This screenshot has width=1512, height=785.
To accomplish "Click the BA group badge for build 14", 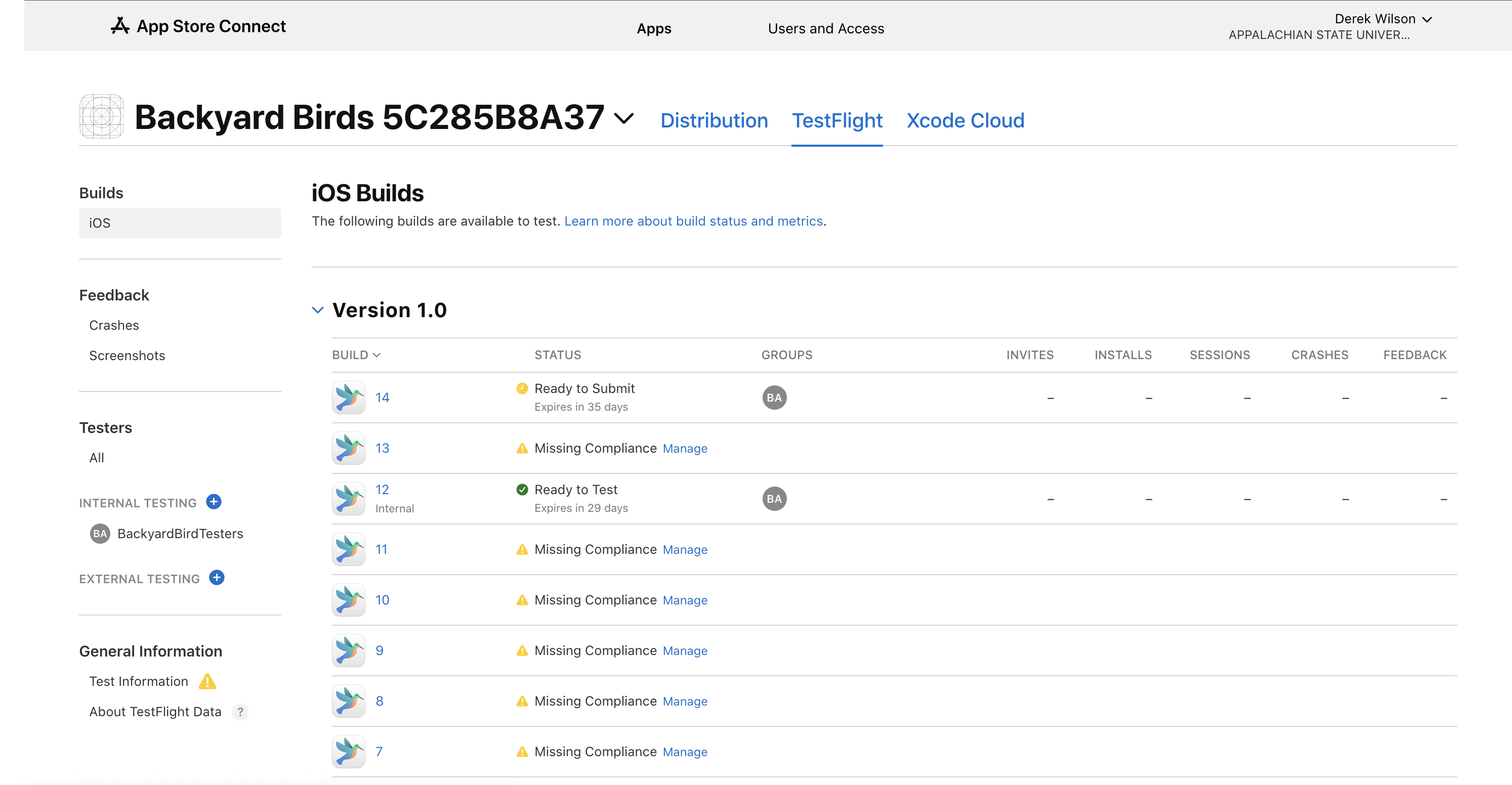I will 774,398.
